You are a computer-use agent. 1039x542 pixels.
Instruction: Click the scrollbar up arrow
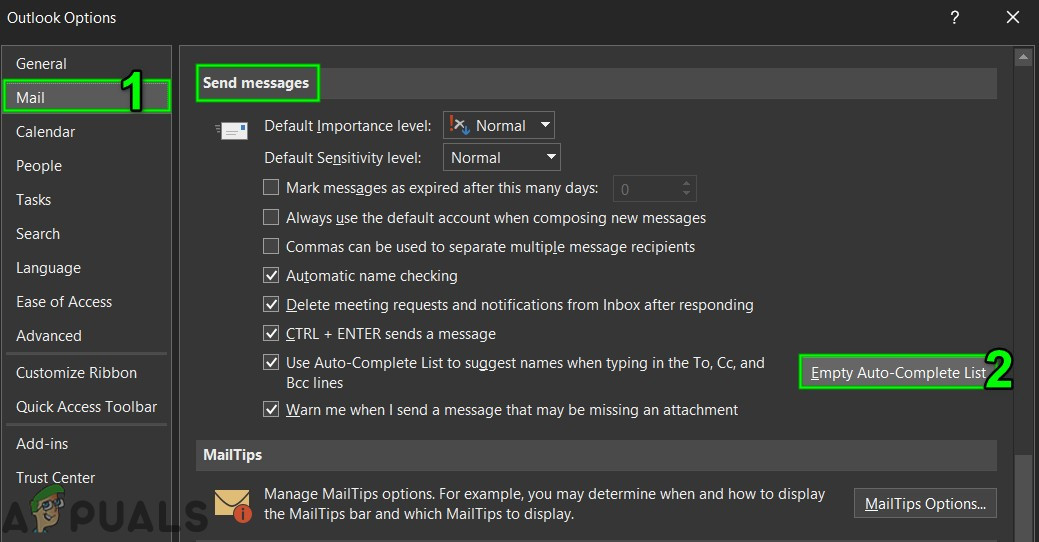coord(1023,56)
